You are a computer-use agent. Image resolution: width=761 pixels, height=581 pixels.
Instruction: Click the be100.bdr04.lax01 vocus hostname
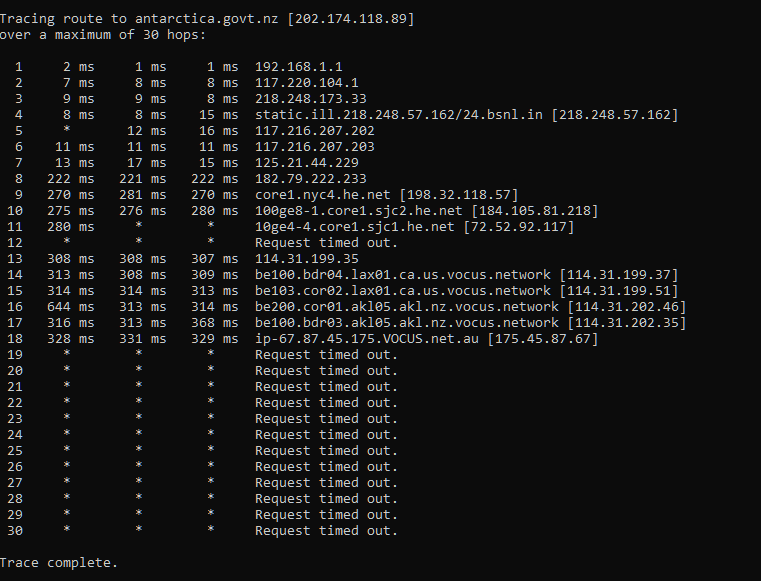point(403,275)
